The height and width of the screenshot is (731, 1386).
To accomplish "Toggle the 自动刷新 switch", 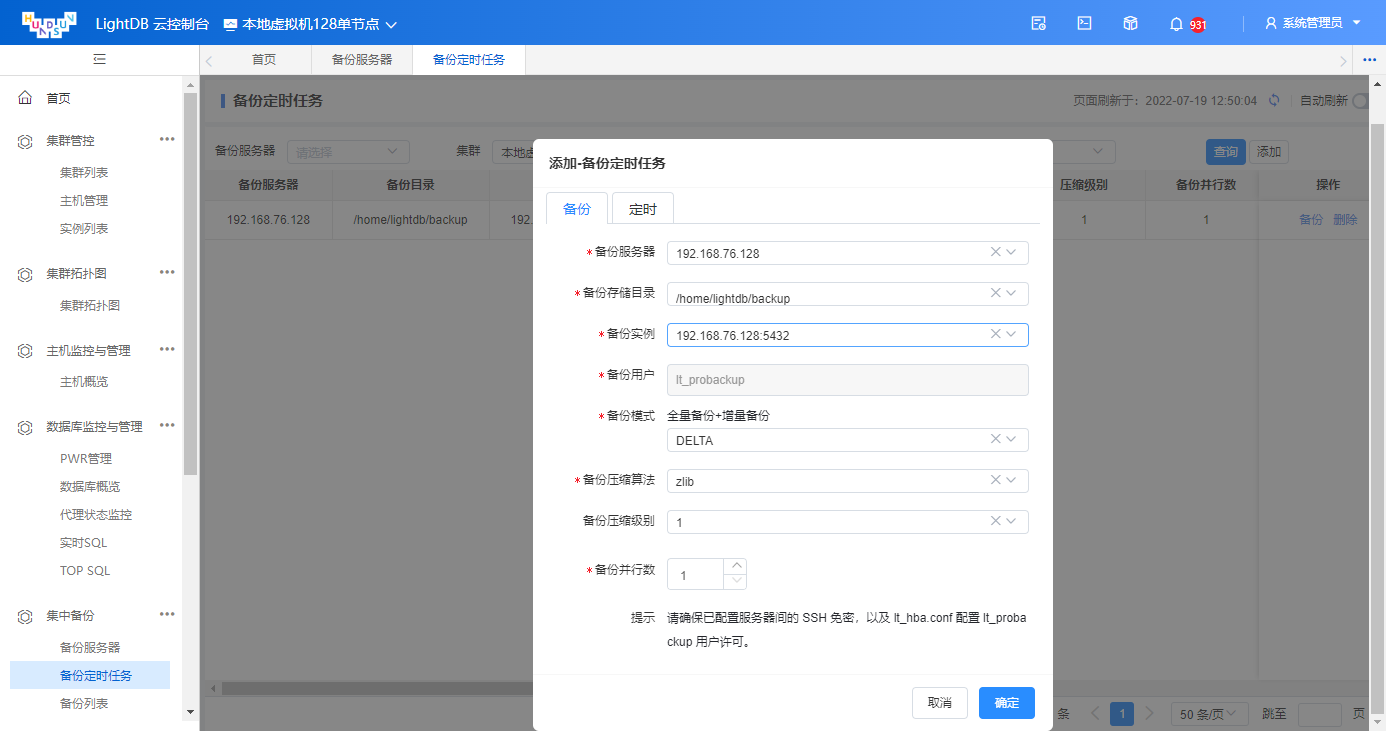I will (1360, 101).
